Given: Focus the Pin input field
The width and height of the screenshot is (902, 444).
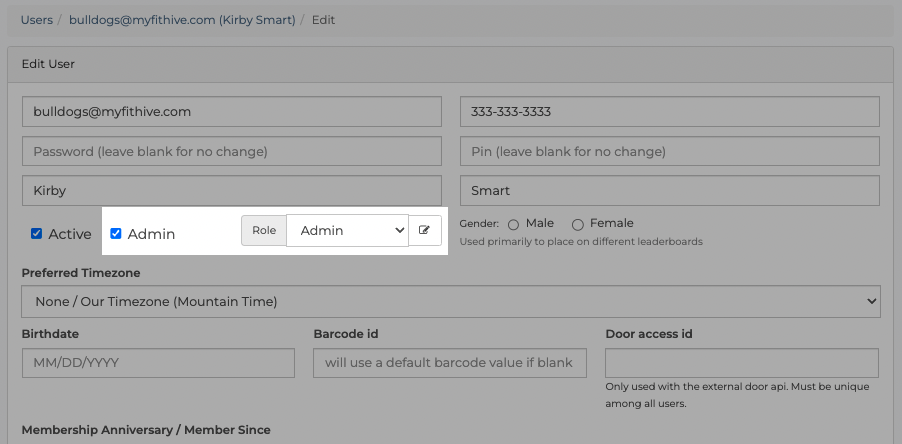Looking at the screenshot, I should click(x=670, y=151).
